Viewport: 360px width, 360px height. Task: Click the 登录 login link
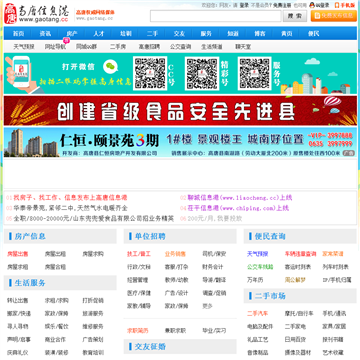point(244,5)
